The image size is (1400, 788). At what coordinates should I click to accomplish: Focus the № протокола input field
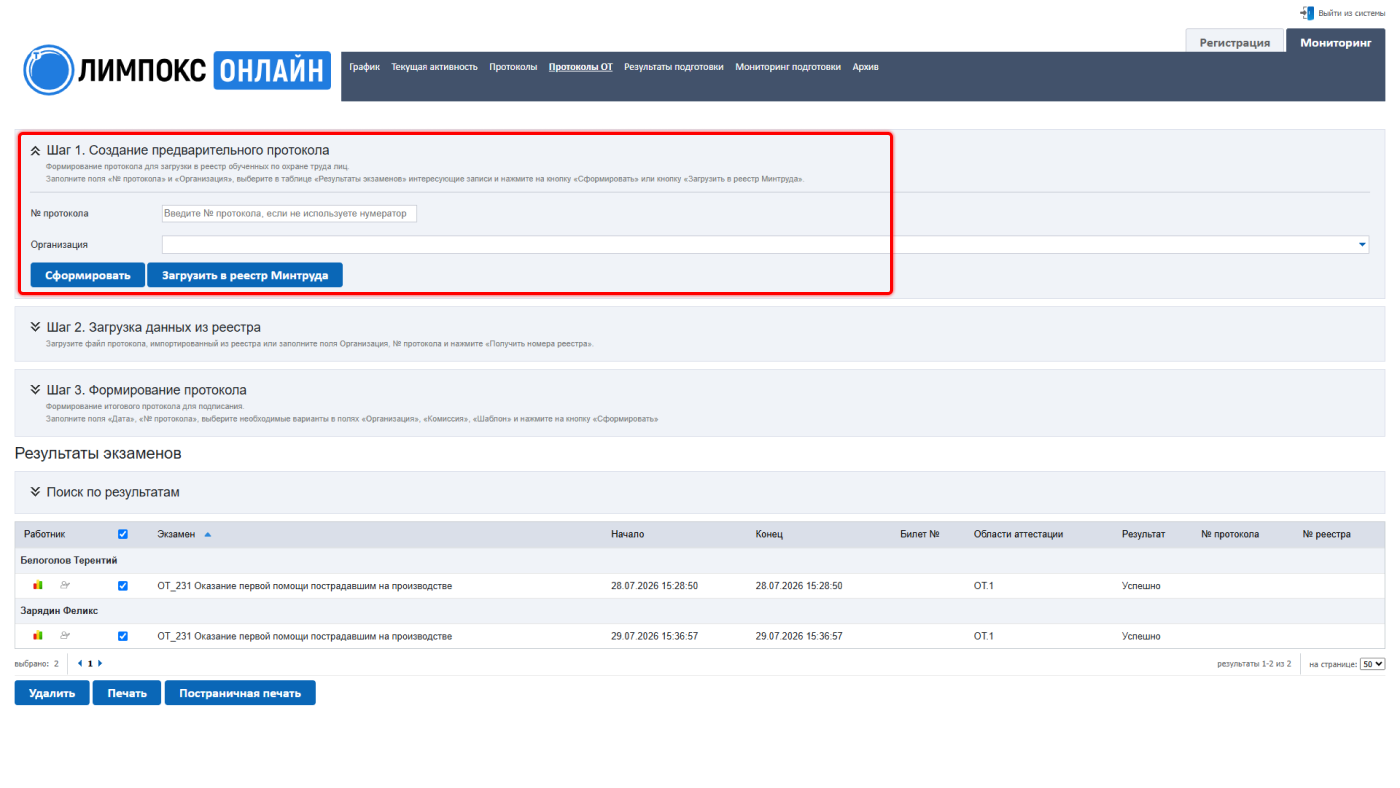coord(289,213)
